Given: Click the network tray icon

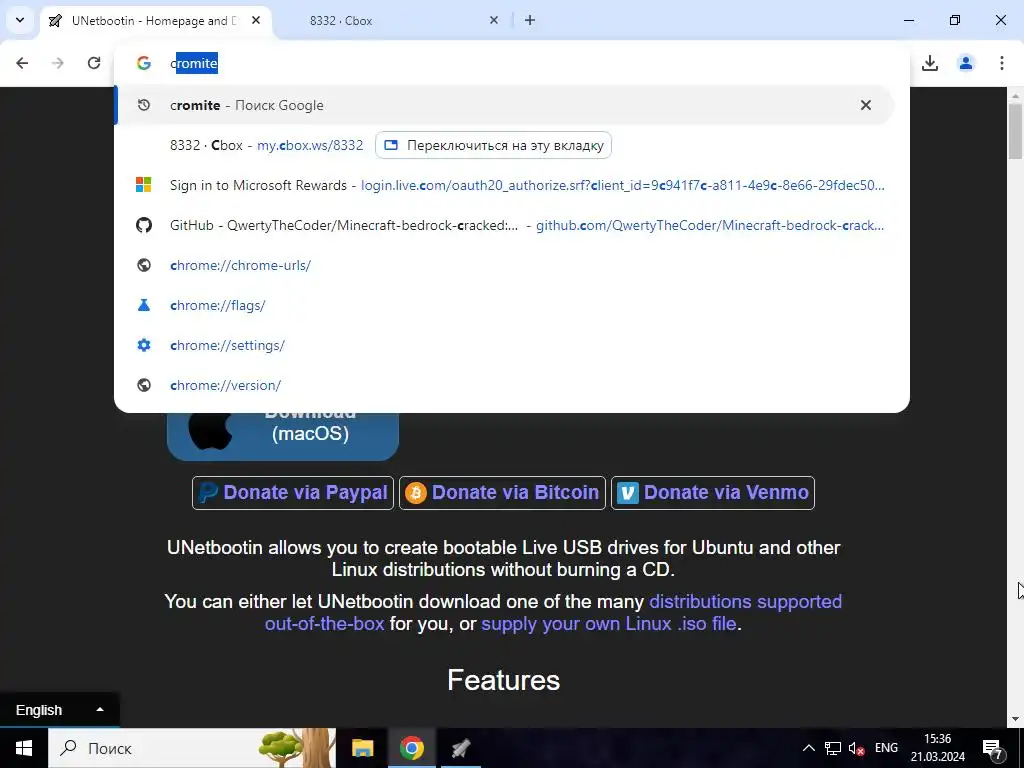Looking at the screenshot, I should pos(833,748).
